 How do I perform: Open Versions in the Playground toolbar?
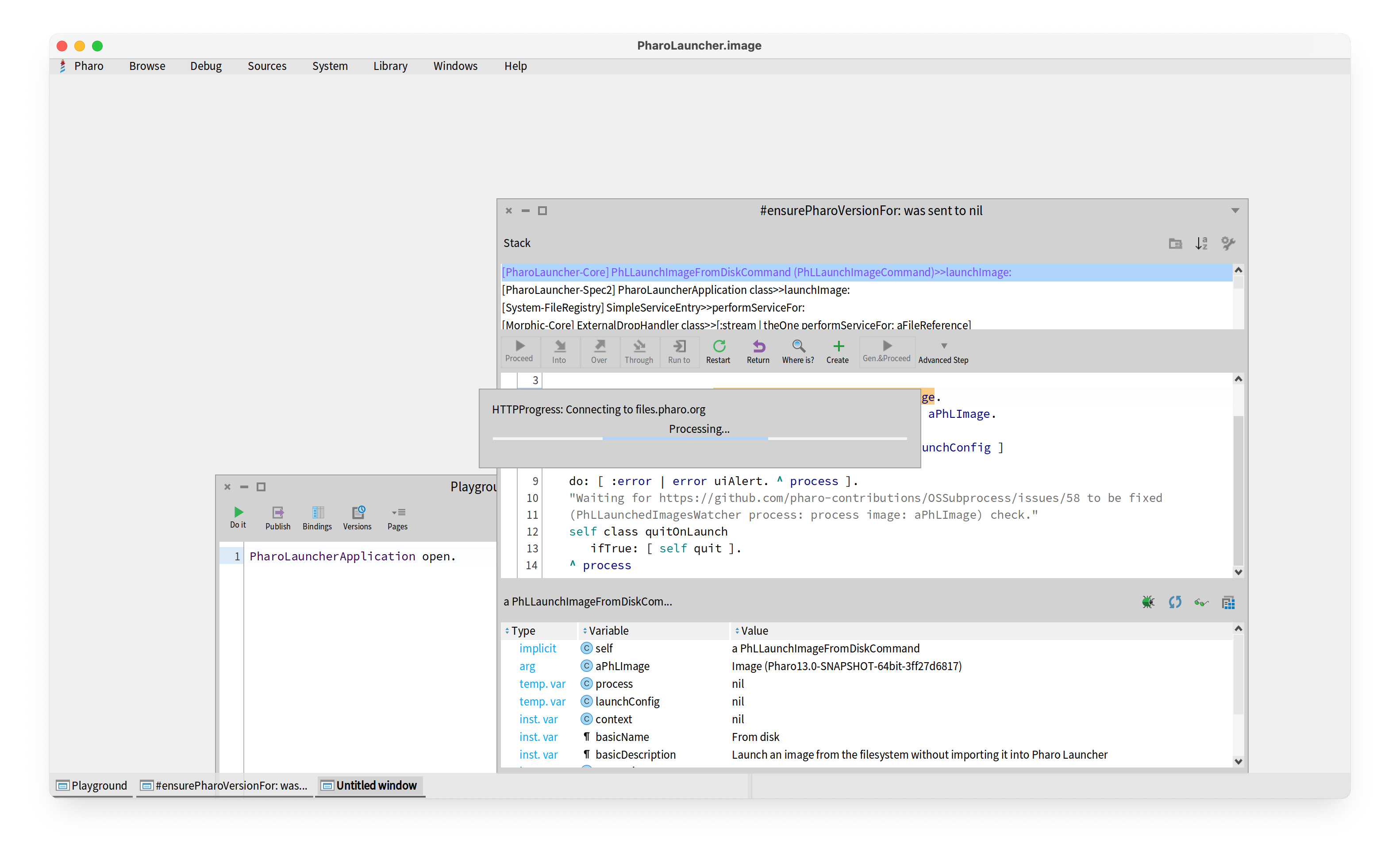click(358, 513)
